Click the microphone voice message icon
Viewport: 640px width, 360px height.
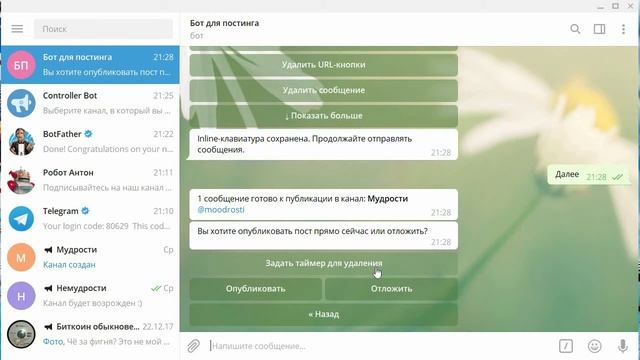click(622, 346)
